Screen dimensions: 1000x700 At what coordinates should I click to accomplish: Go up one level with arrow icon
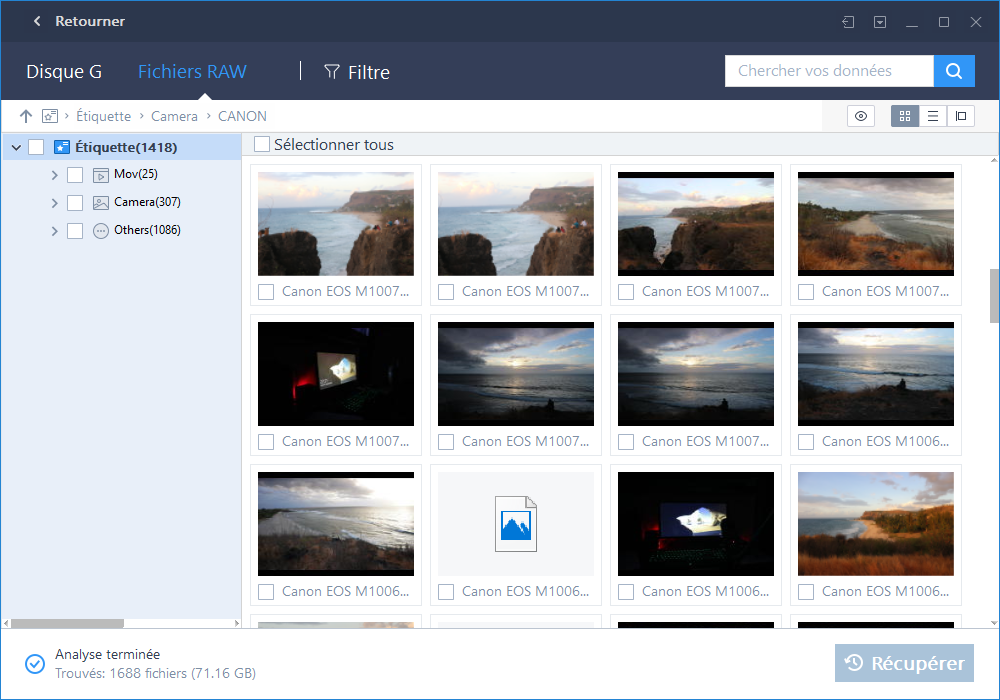[26, 116]
